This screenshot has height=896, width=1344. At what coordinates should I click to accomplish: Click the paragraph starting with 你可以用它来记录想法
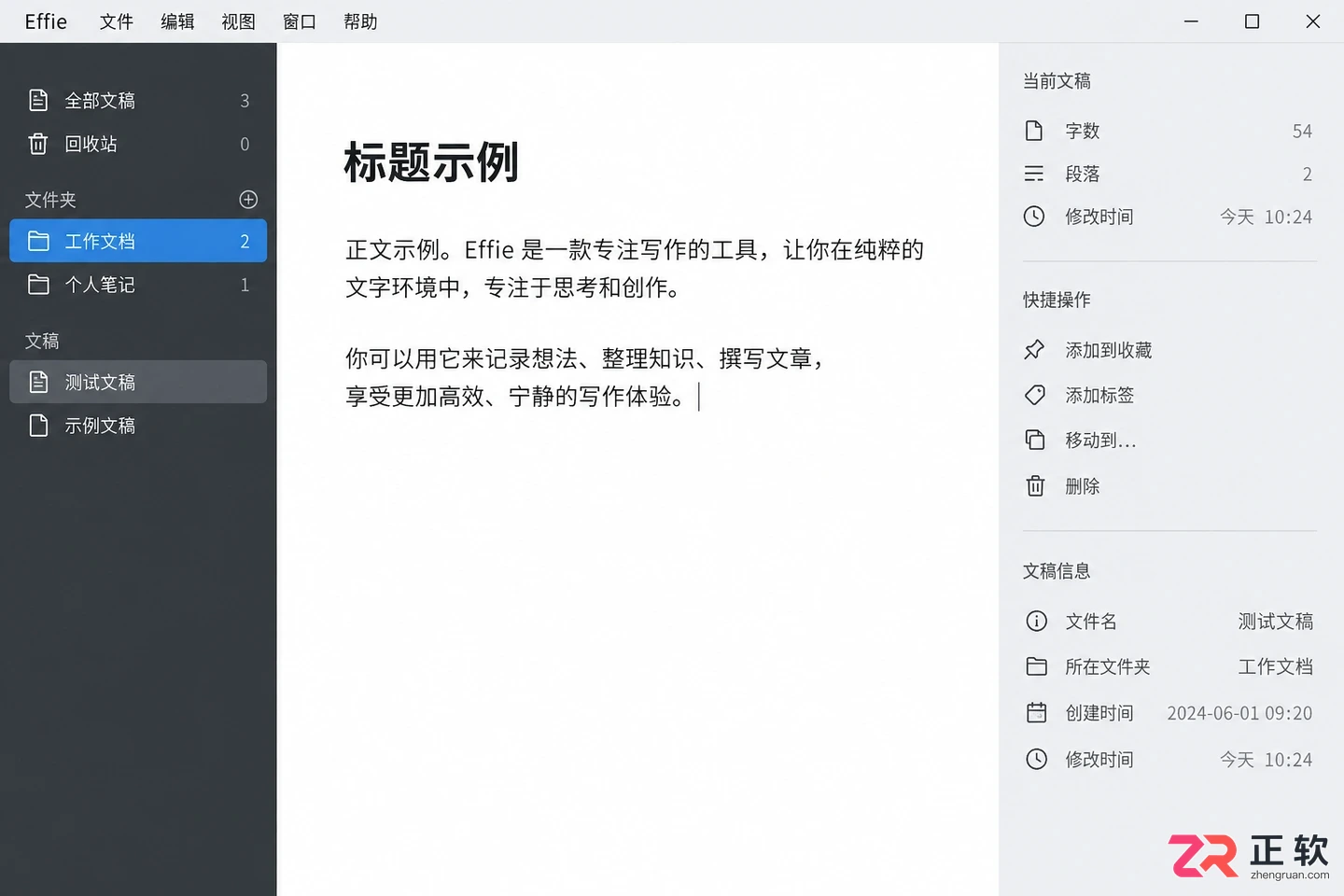586,377
